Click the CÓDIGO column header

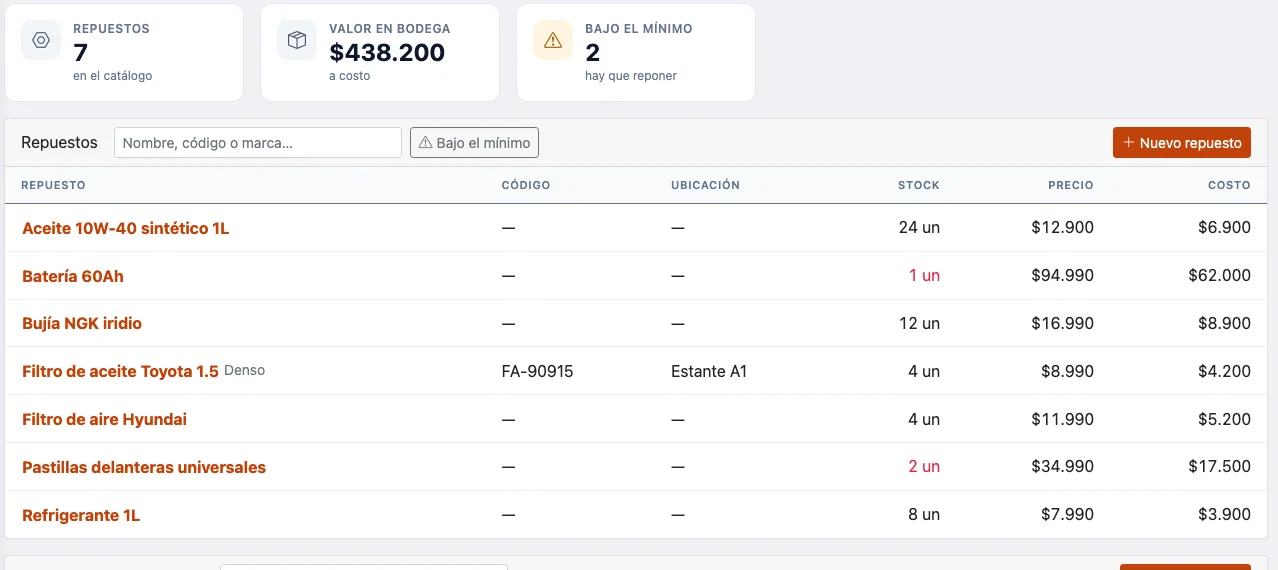tap(526, 185)
